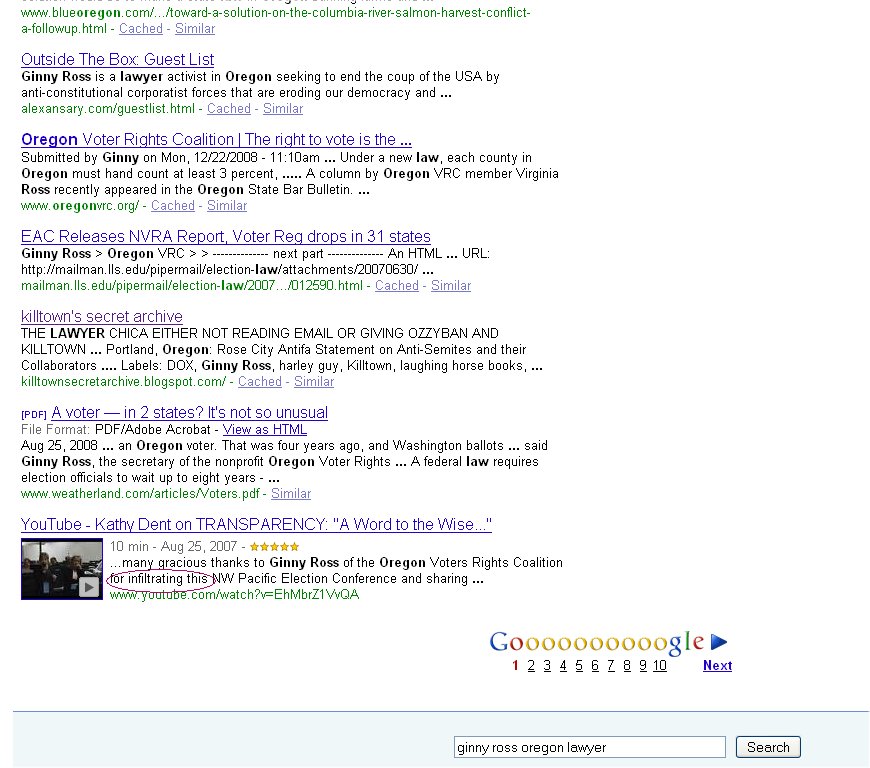The width and height of the screenshot is (870, 768).
Task: Go to results page 7
Action: [611, 665]
